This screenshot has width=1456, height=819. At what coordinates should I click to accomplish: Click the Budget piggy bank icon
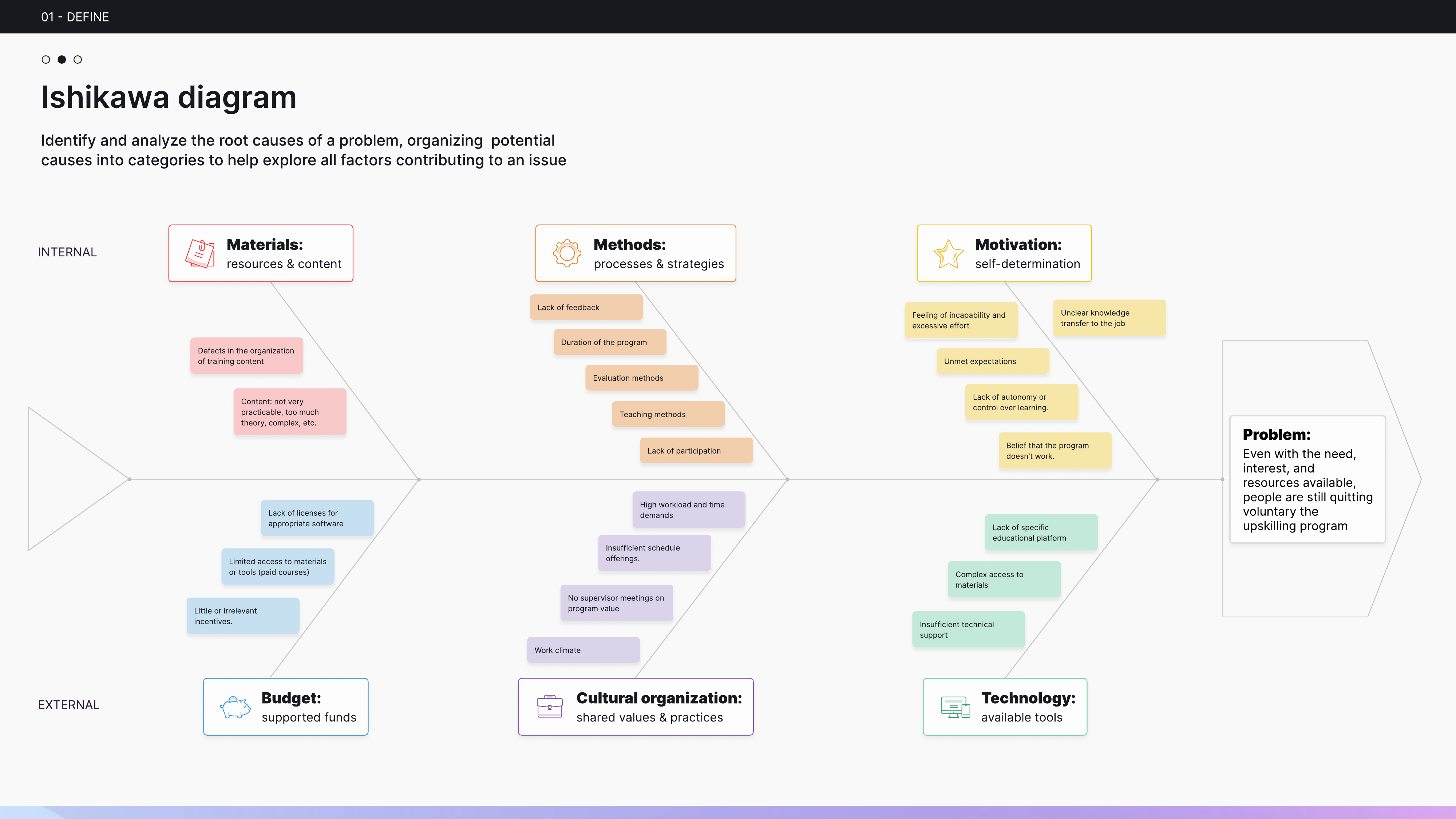click(x=235, y=707)
